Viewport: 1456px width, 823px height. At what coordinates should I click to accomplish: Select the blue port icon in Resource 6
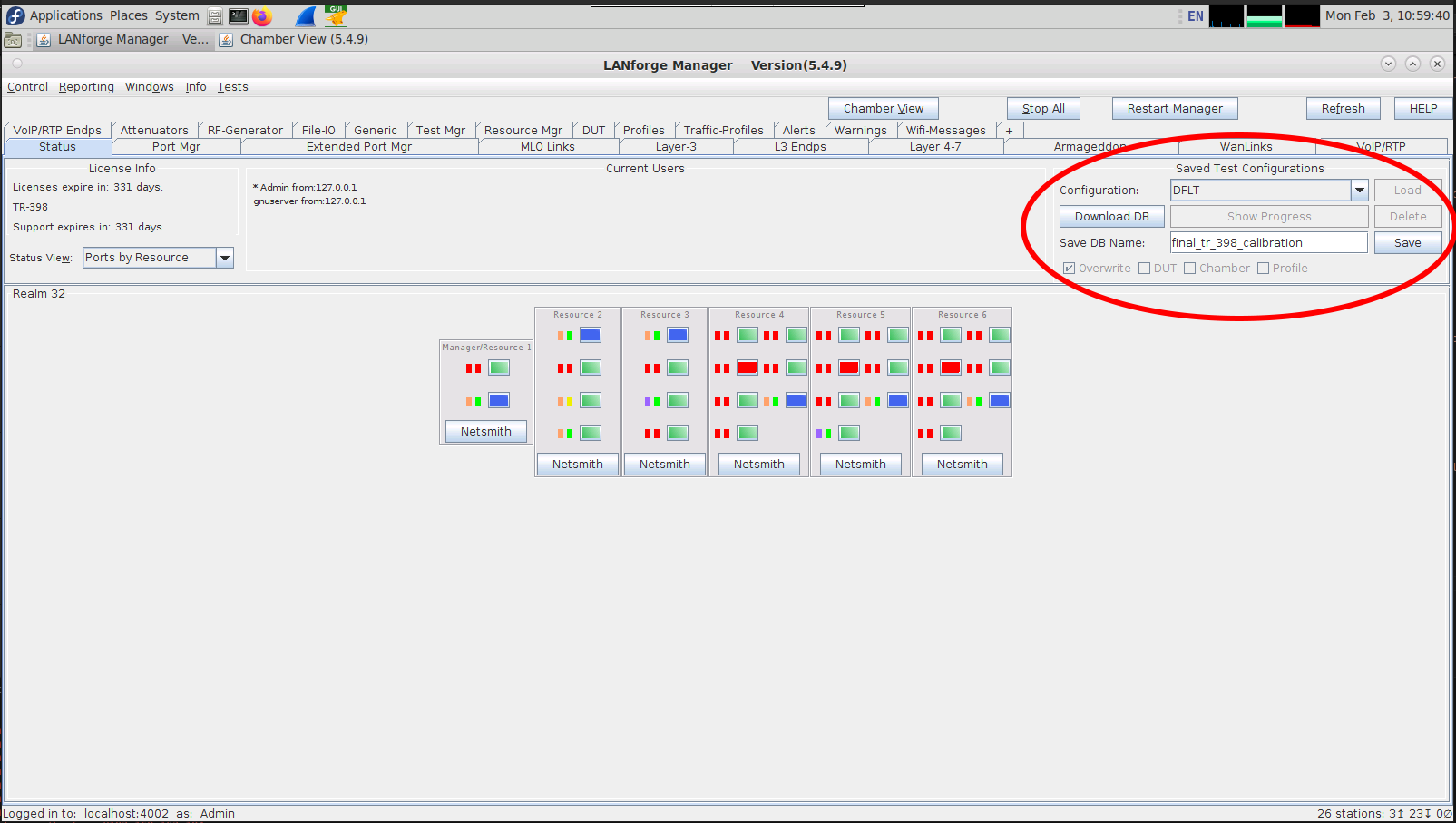point(1000,400)
